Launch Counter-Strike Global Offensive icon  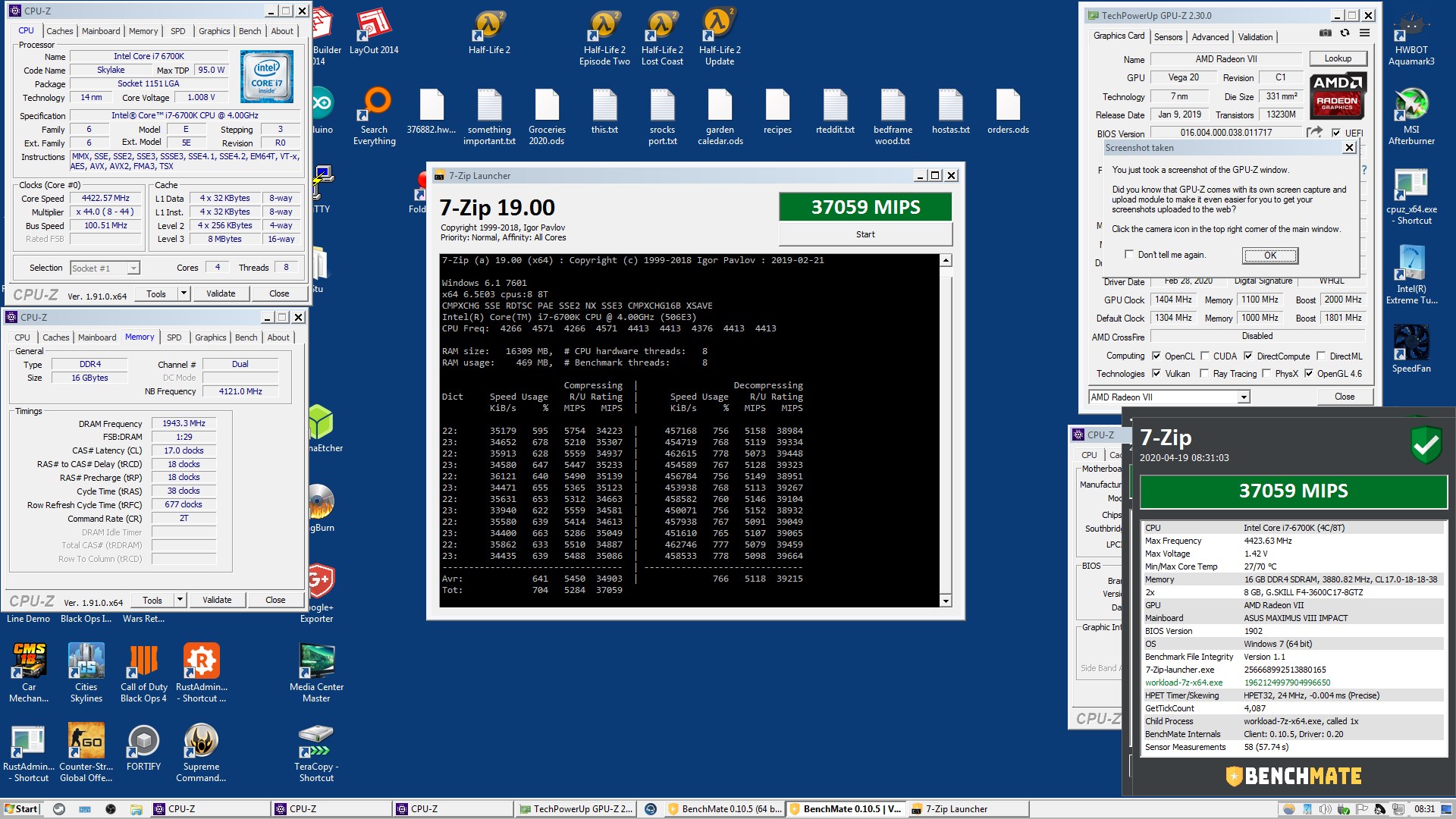tap(86, 752)
